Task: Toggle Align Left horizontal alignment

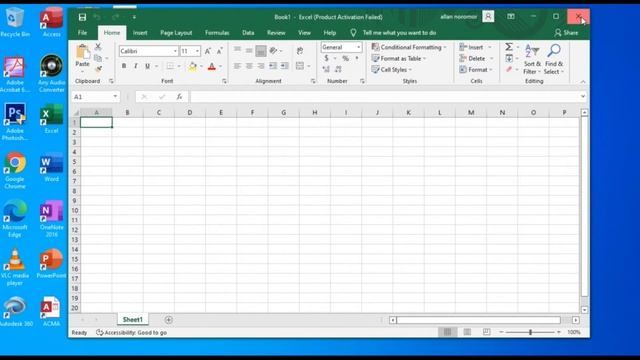Action: click(237, 66)
